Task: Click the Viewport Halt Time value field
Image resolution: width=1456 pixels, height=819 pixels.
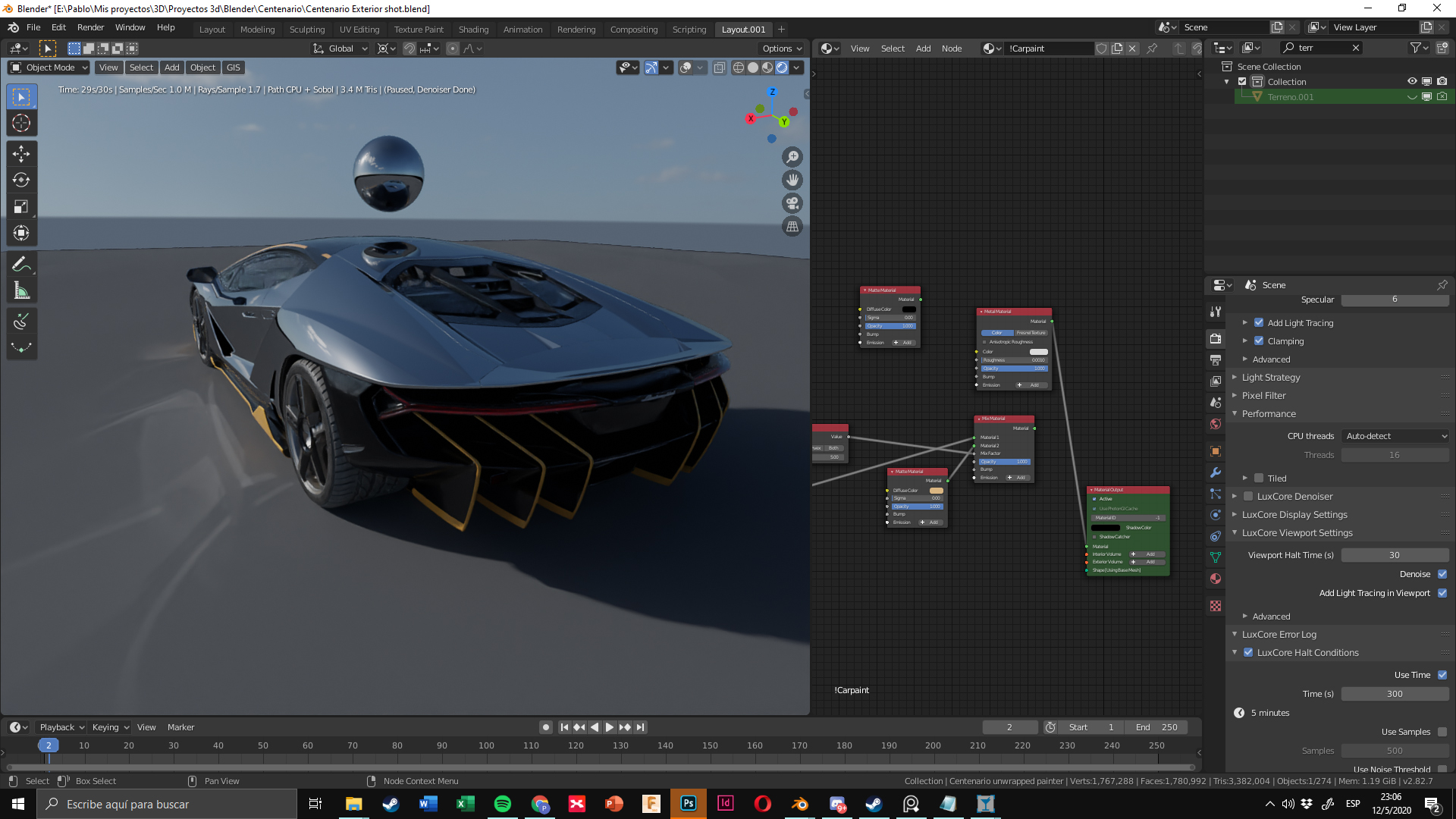Action: pos(1394,555)
